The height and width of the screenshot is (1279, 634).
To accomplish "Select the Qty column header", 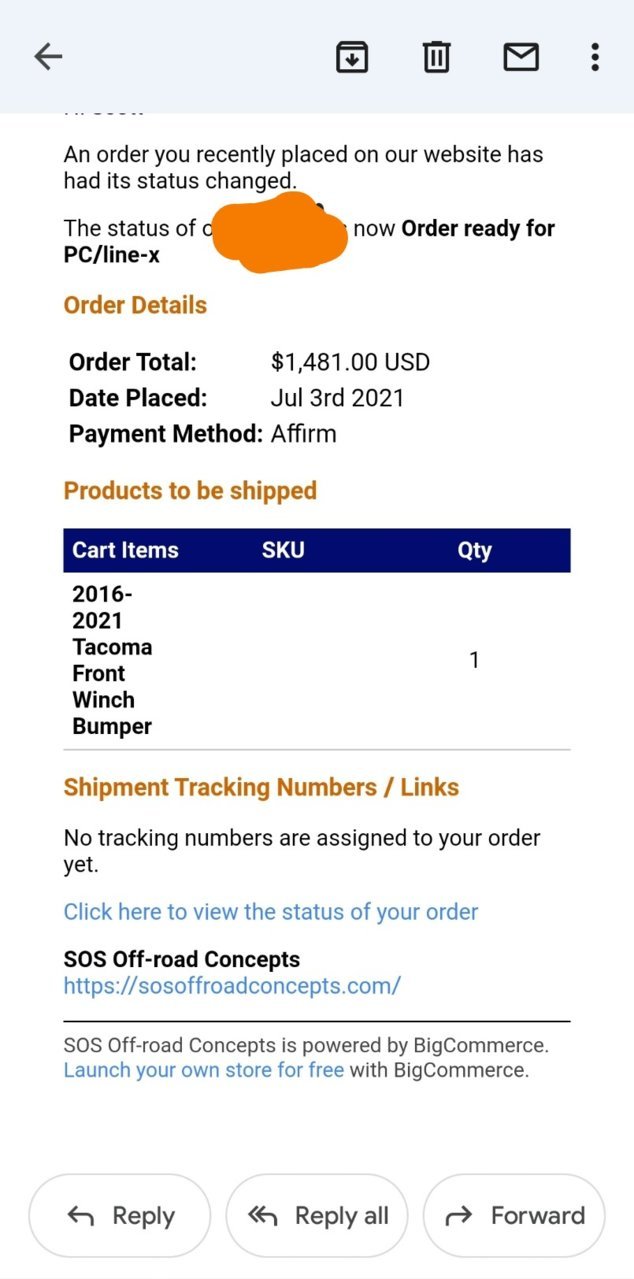I will click(x=474, y=550).
